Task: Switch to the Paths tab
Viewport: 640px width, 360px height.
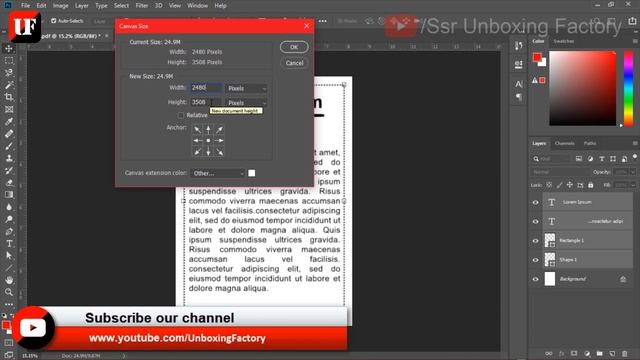Action: coord(590,143)
